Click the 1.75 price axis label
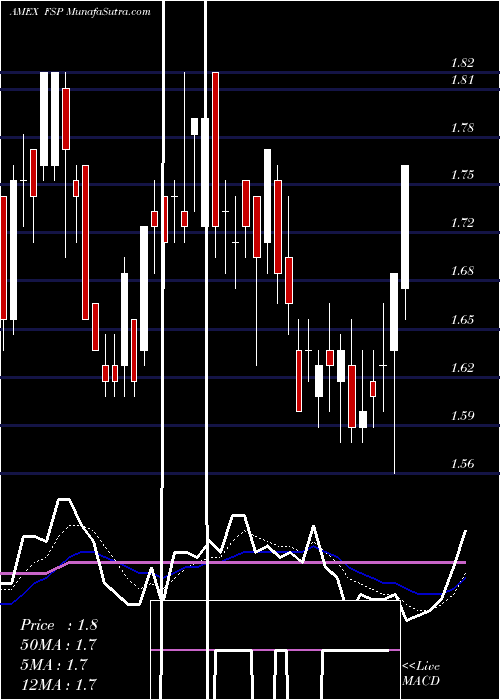 (462, 175)
